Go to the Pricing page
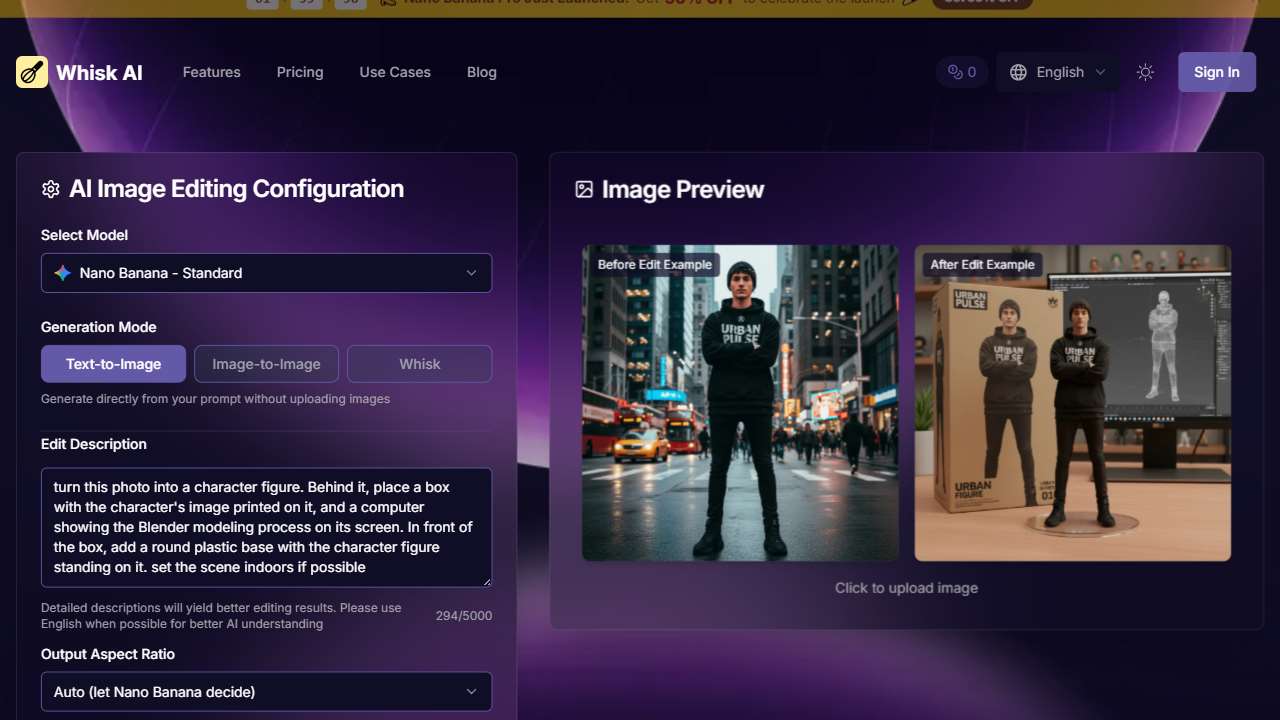This screenshot has width=1280, height=720. [x=300, y=72]
